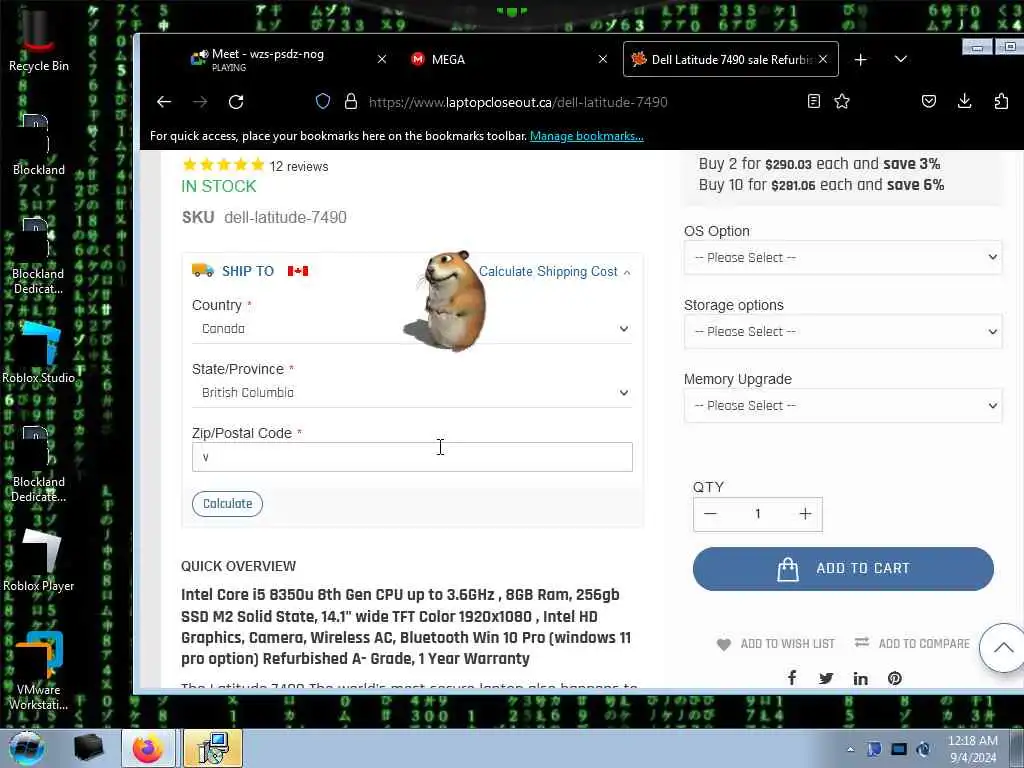This screenshot has height=768, width=1024.
Task: Select Recycle Bin desktop icon
Action: coord(39,39)
